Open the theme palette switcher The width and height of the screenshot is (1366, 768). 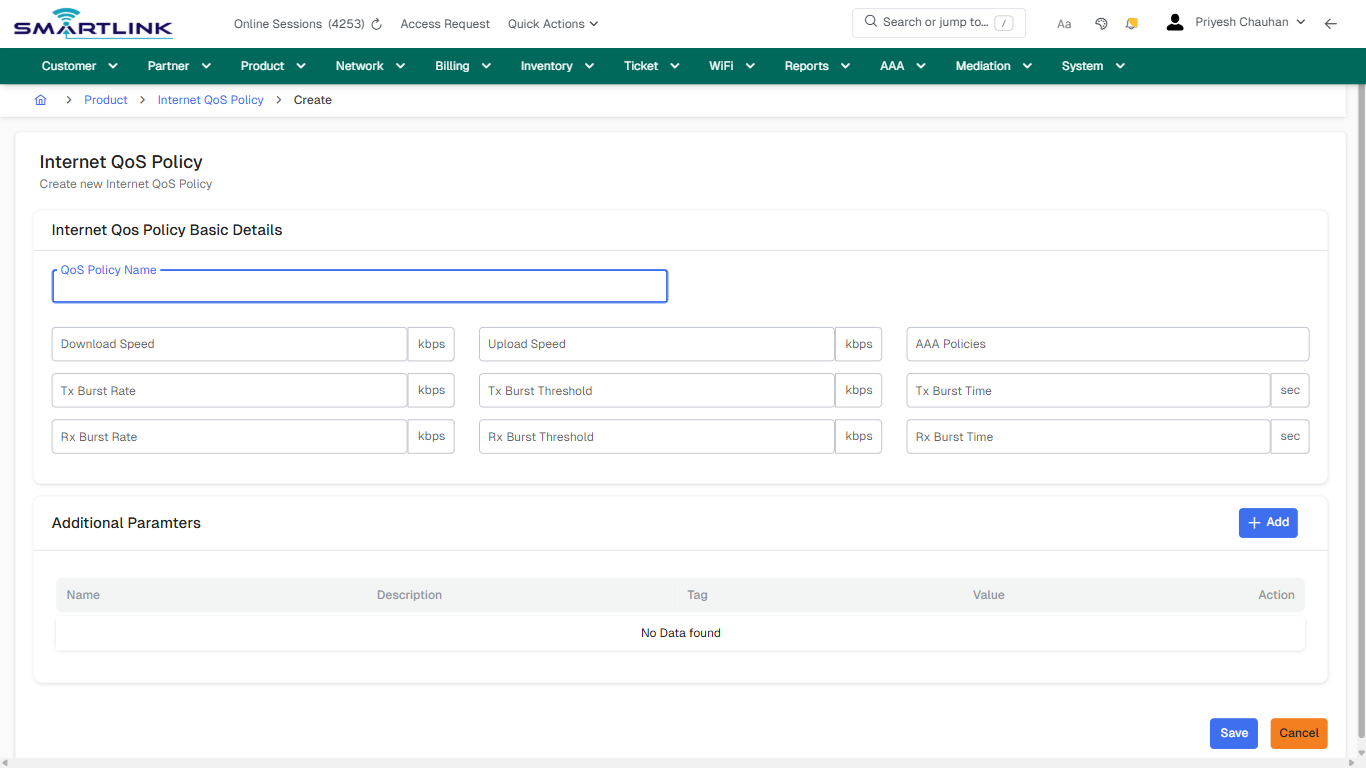coord(1099,22)
